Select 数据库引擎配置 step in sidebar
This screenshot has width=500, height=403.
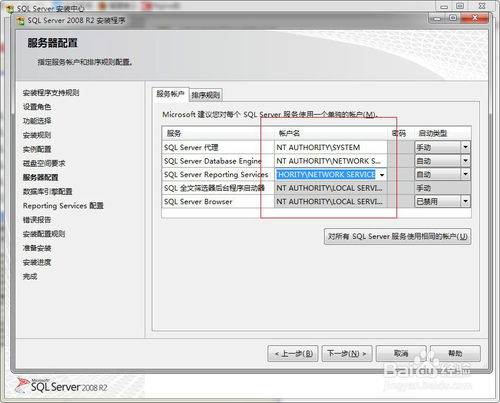[47, 192]
